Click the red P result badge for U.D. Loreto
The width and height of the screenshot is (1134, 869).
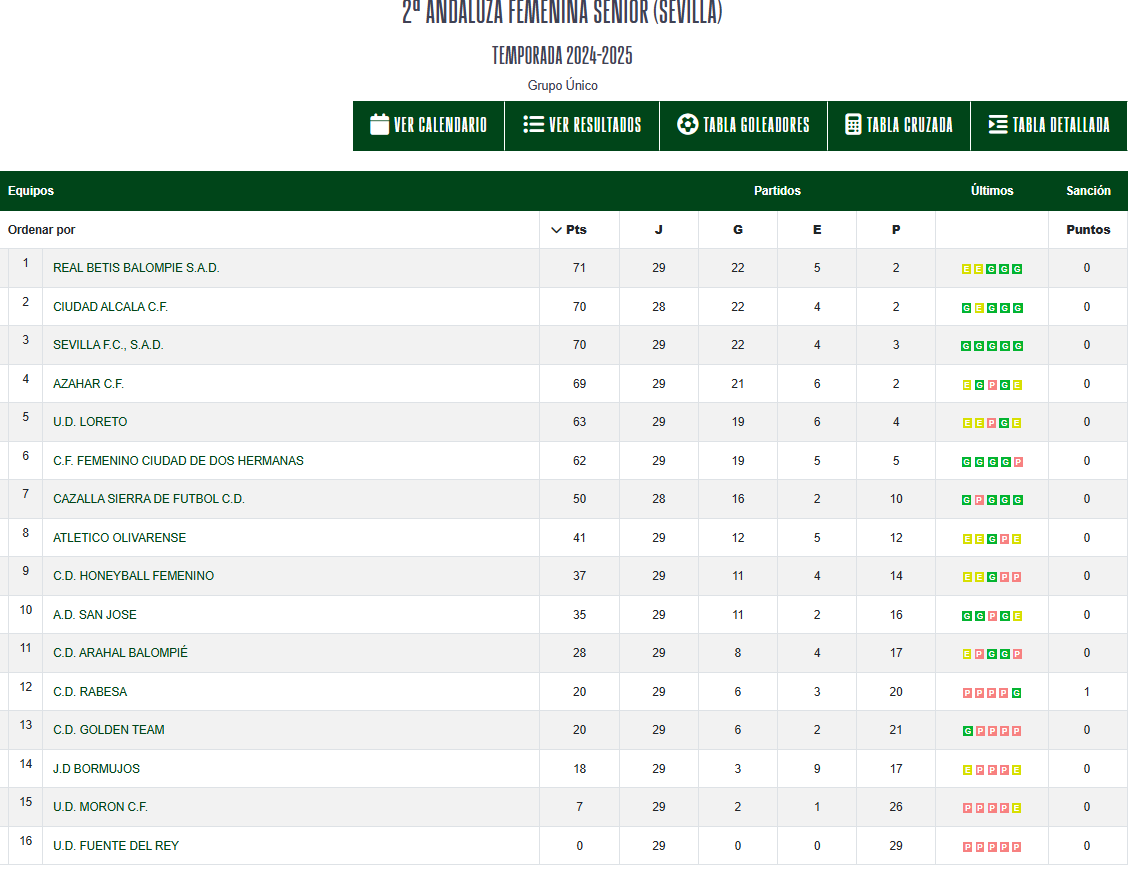(992, 424)
